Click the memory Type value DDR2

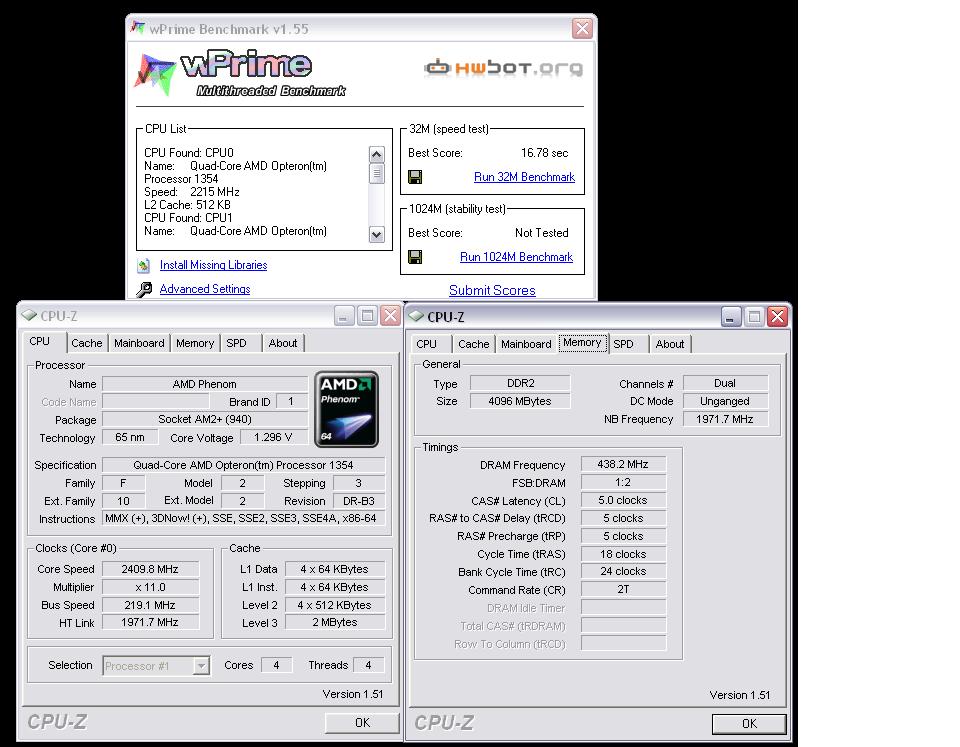click(520, 383)
